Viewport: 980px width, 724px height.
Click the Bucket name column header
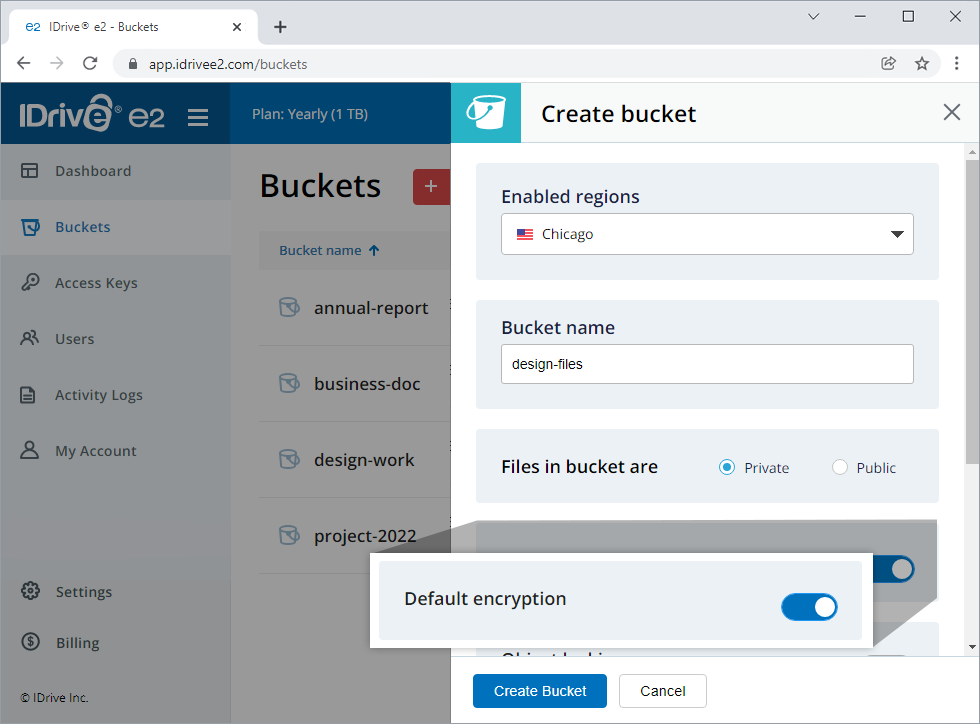320,251
